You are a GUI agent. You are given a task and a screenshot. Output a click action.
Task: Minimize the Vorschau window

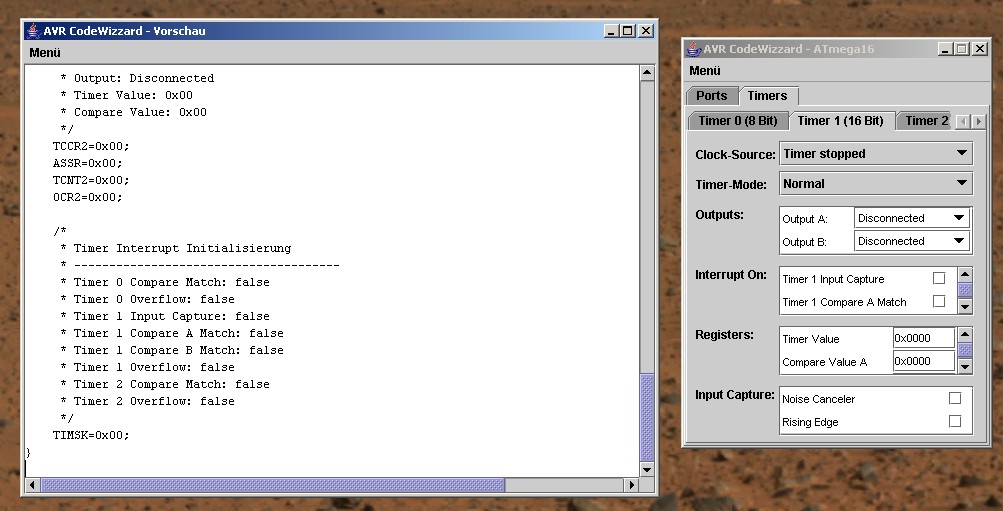tap(612, 31)
